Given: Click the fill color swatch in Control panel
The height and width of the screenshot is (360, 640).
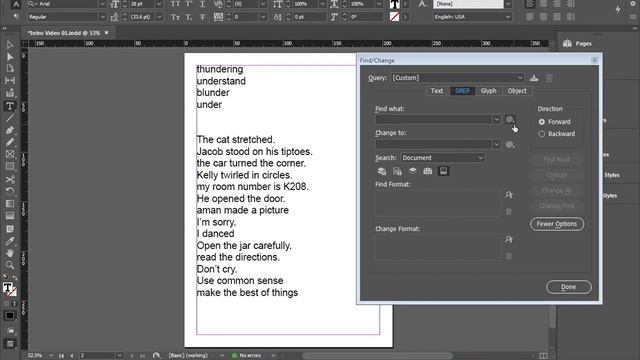Looking at the screenshot, I should (394, 4).
